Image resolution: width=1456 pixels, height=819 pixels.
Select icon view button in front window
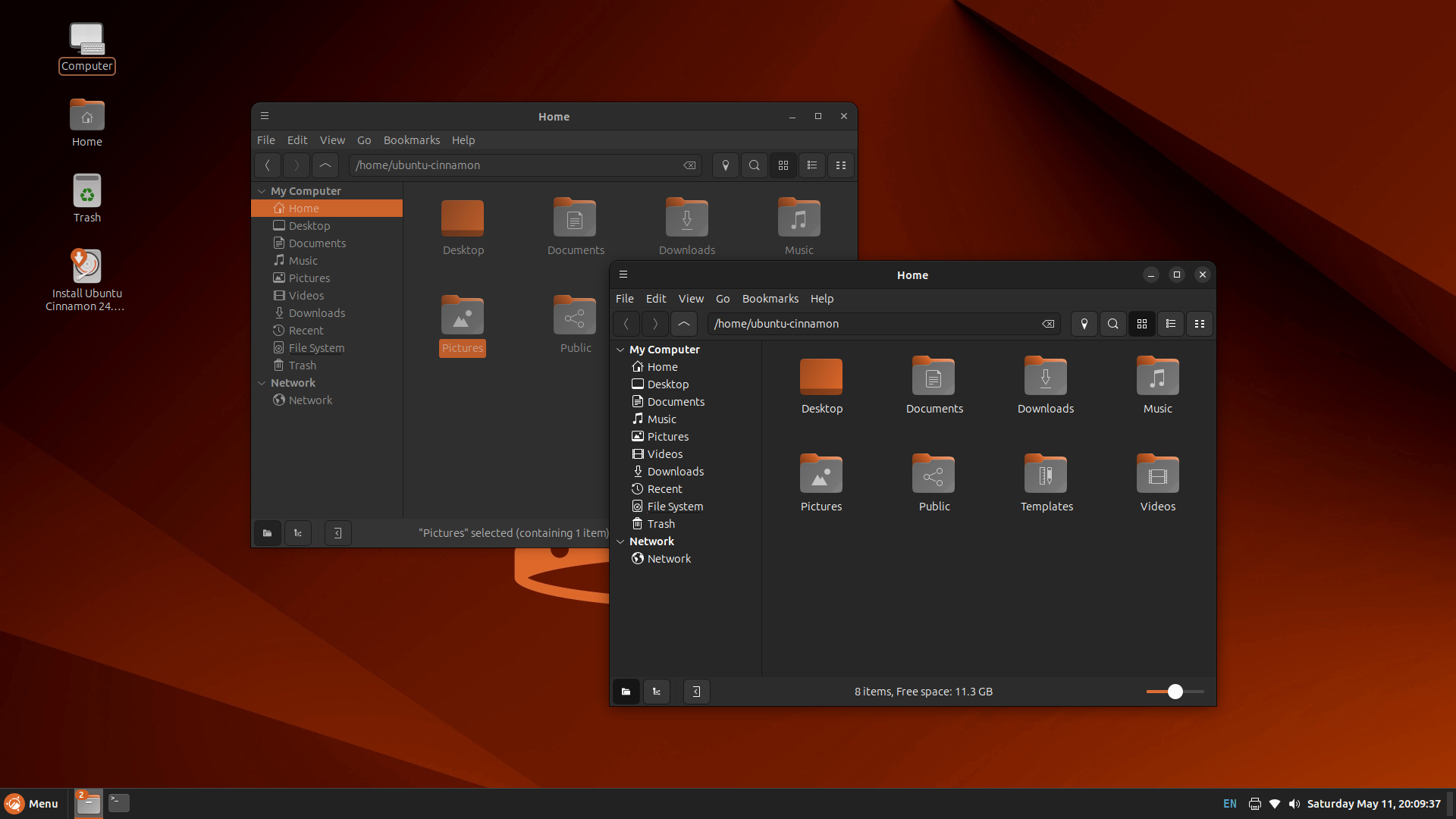(x=1141, y=324)
